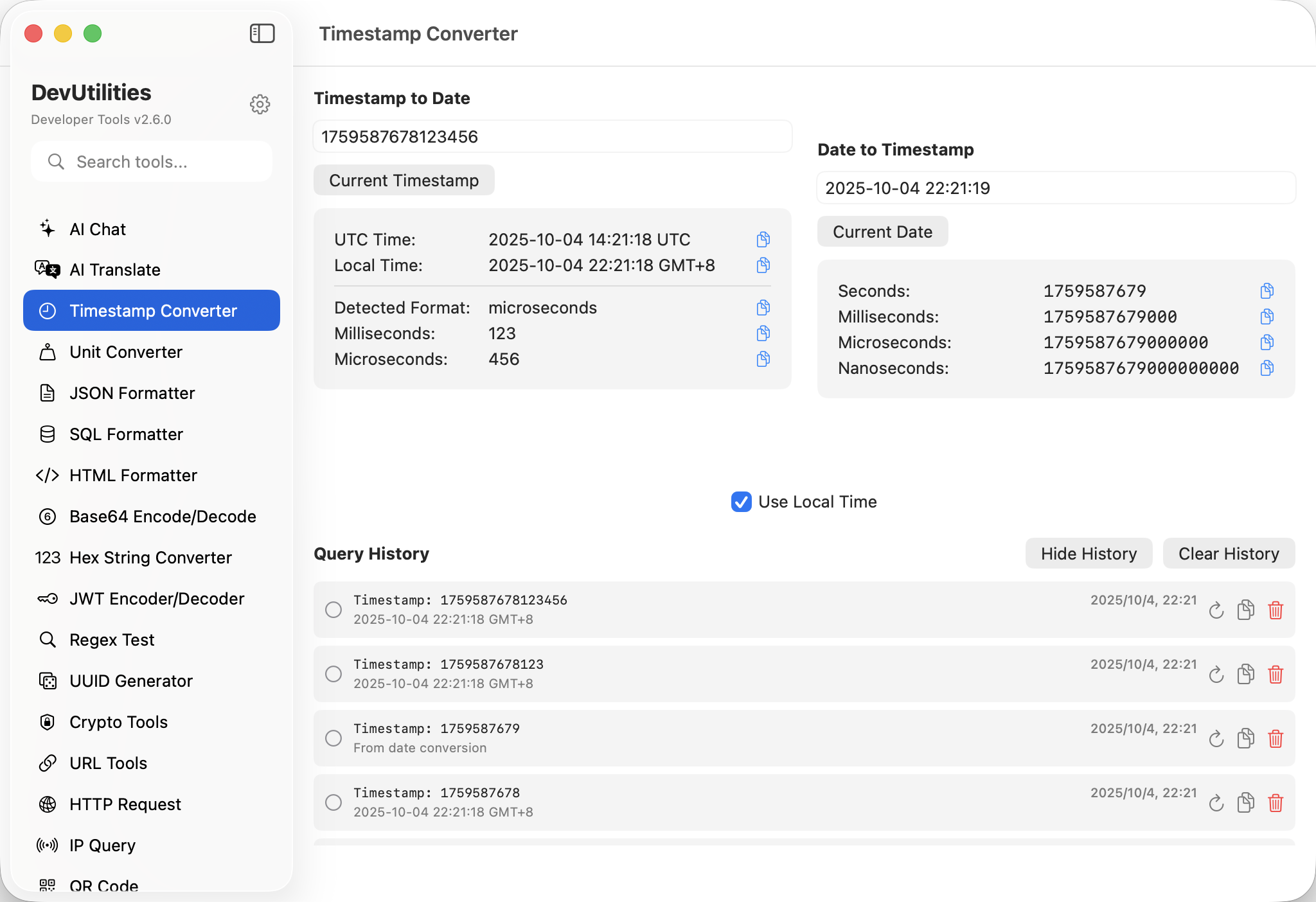Viewport: 1316px width, 902px height.
Task: Delete the 1759587679 history entry
Action: pos(1276,738)
